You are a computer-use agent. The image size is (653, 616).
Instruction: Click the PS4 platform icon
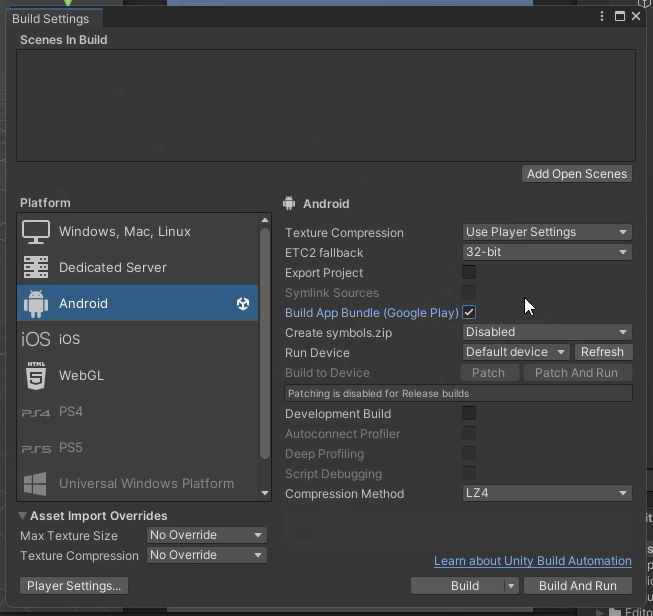(x=36, y=412)
